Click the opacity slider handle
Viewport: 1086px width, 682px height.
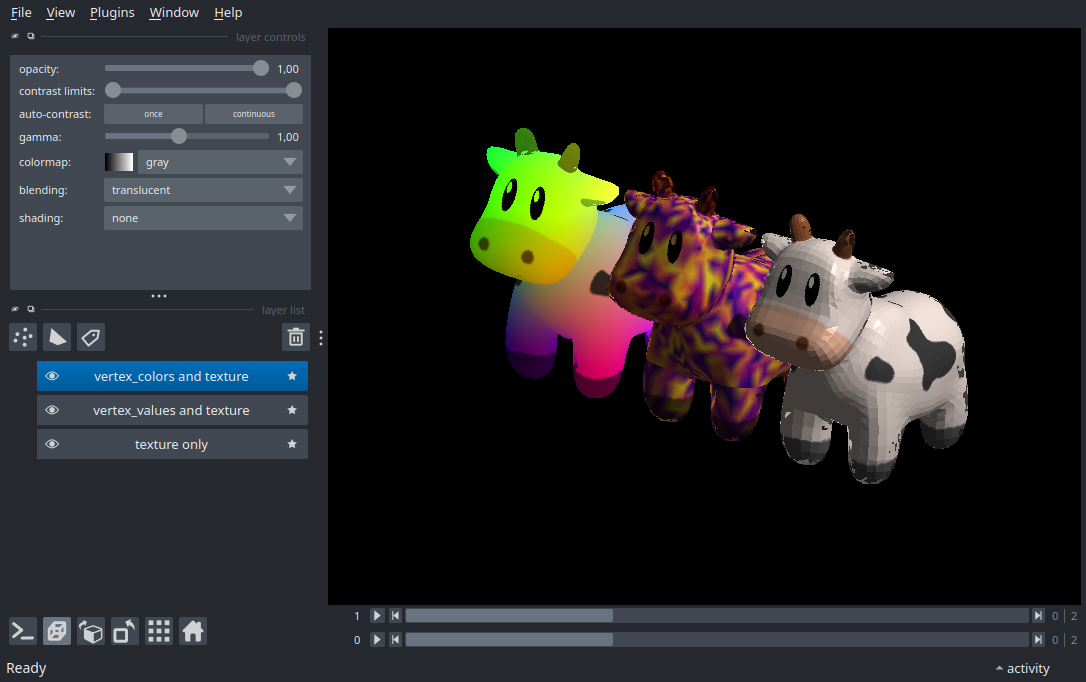(x=260, y=68)
